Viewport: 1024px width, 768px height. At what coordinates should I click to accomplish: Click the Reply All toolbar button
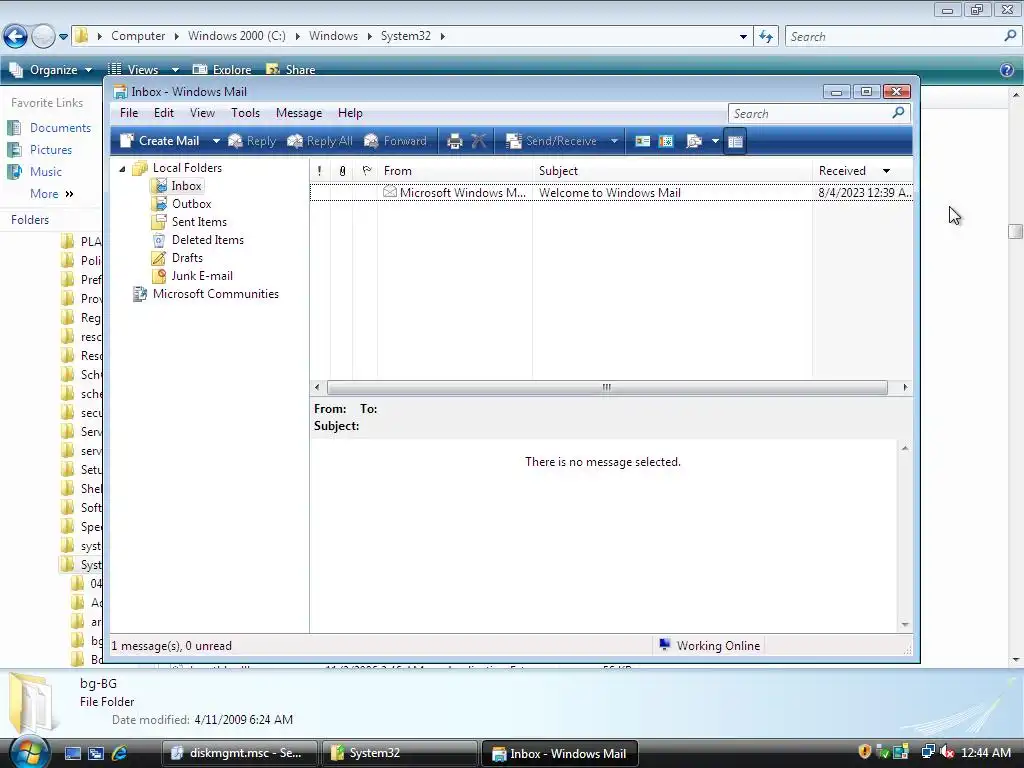click(320, 141)
